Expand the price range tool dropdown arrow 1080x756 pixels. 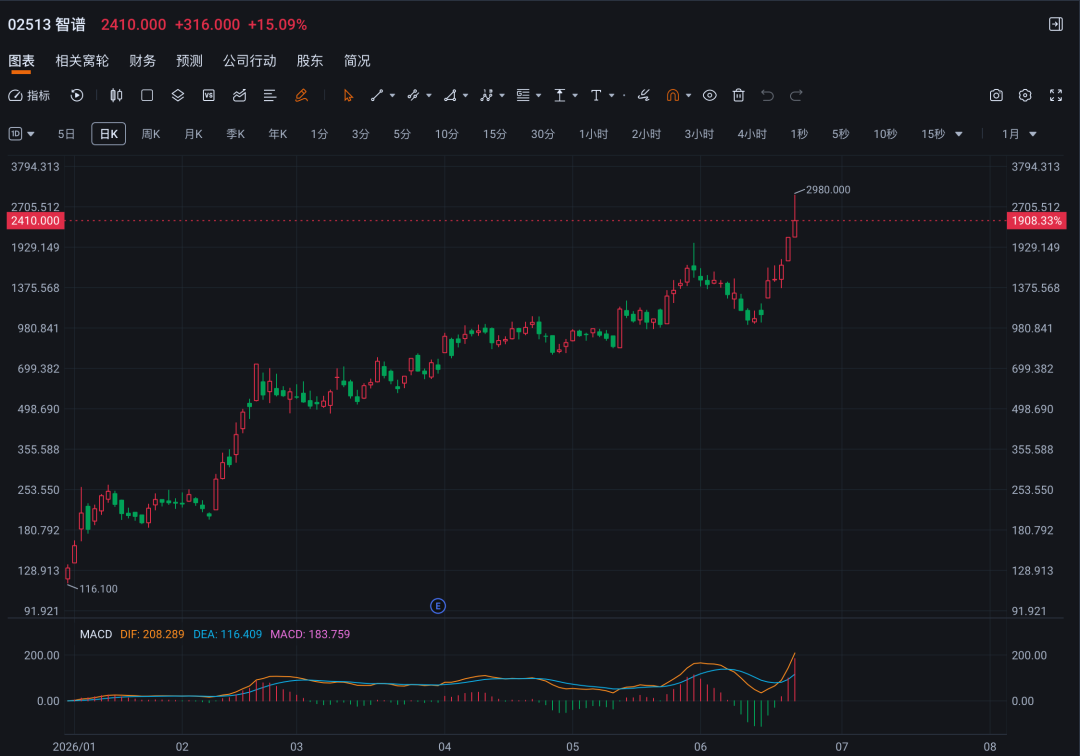[575, 96]
